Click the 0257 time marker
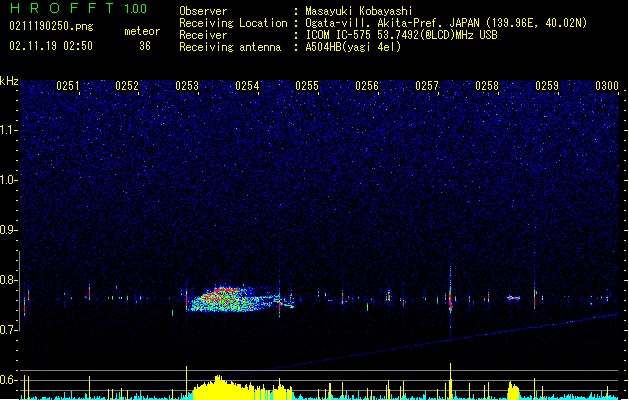Viewport: 629px width, 400px height. pyautogui.click(x=427, y=85)
